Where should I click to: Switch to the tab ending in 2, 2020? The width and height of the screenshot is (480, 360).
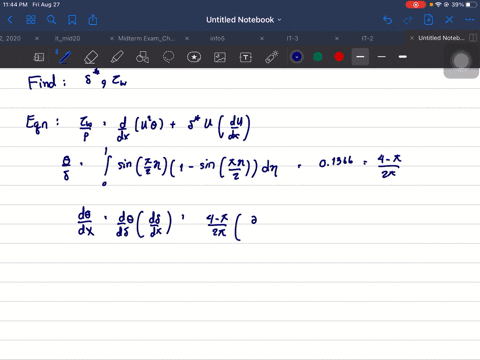[x=11, y=38]
